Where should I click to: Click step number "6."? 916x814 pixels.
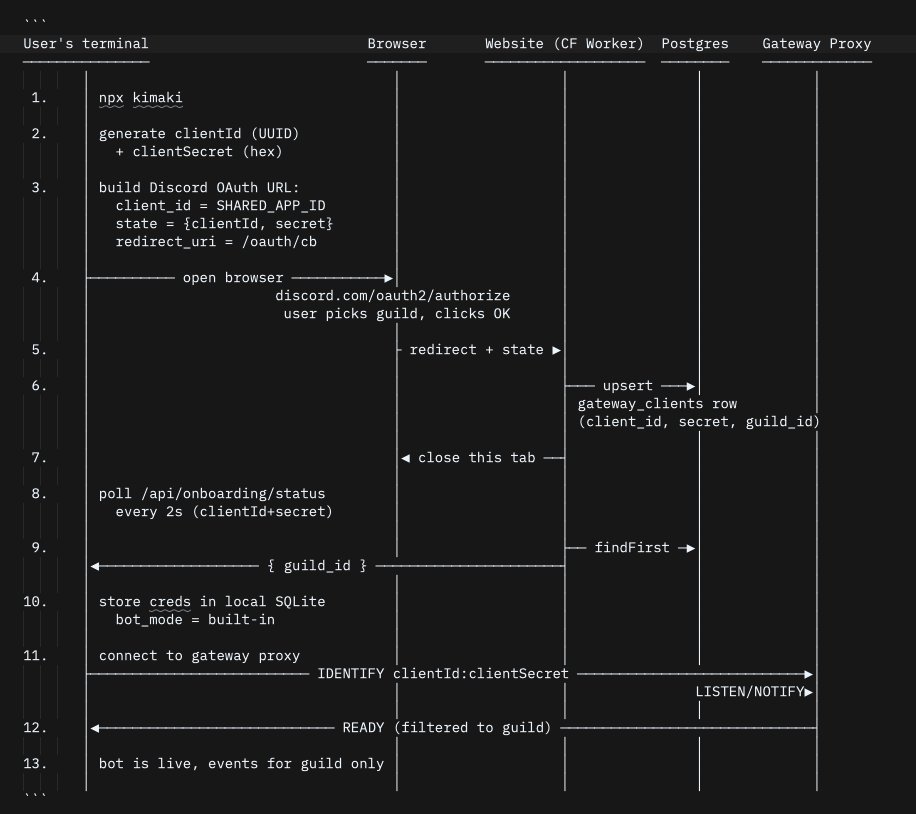click(x=39, y=386)
